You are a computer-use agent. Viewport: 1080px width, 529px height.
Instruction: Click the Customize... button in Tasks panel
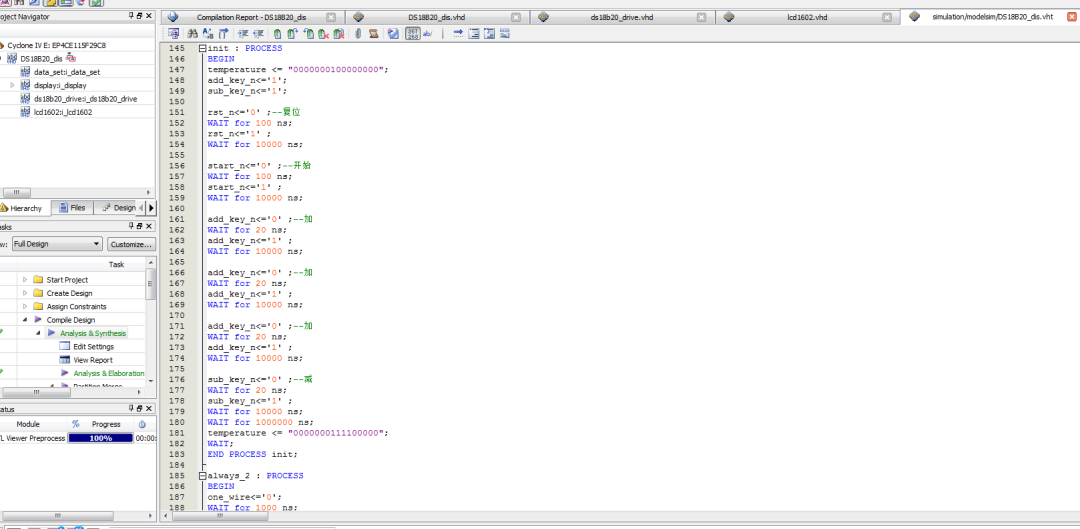click(x=131, y=244)
